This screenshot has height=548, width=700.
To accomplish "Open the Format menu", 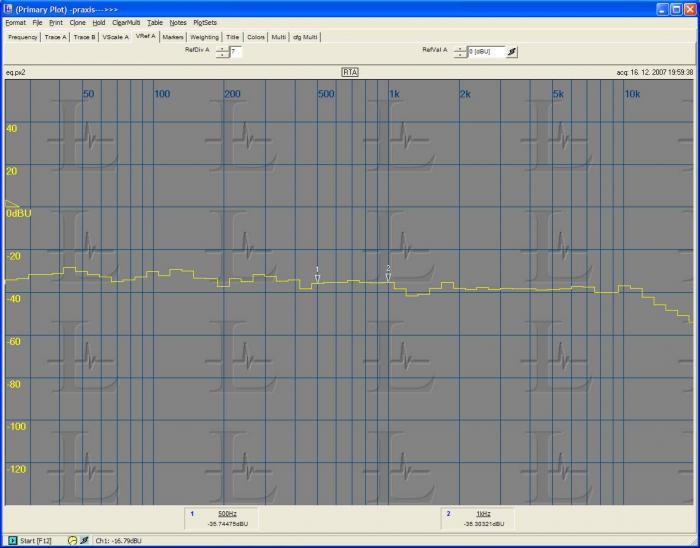I will tap(16, 21).
